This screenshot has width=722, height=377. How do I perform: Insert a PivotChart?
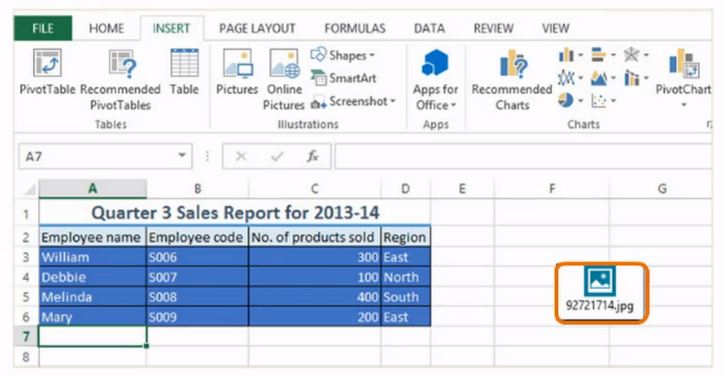click(683, 72)
